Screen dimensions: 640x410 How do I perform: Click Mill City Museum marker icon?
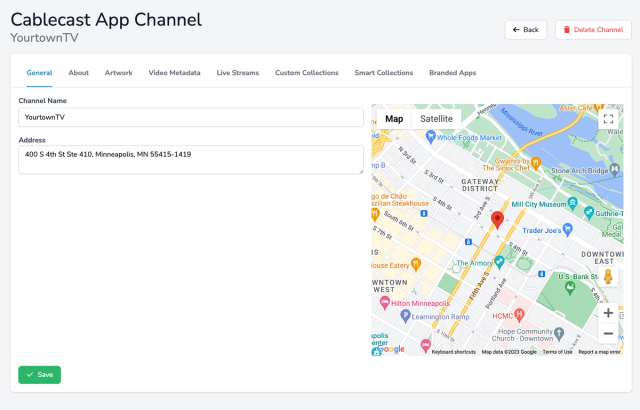[573, 203]
